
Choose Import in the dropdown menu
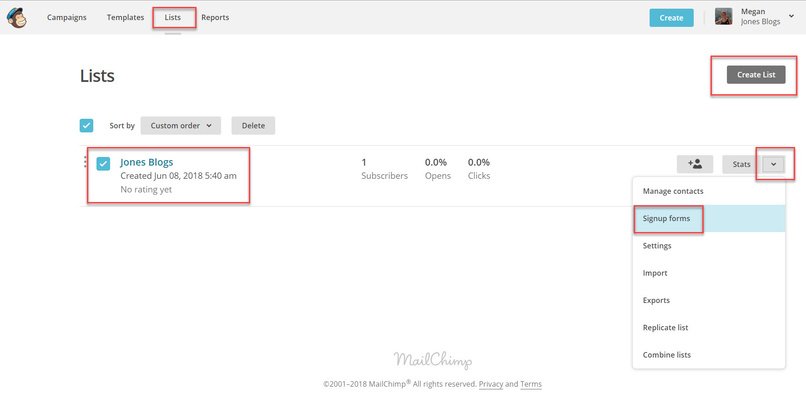(x=709, y=273)
